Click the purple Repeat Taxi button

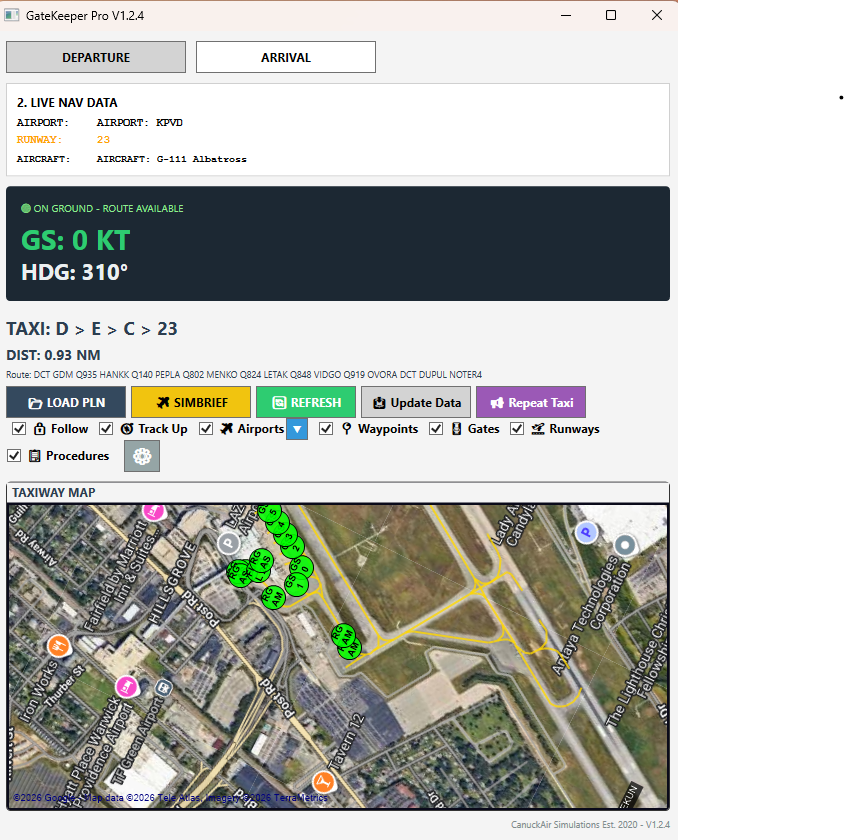(x=531, y=402)
